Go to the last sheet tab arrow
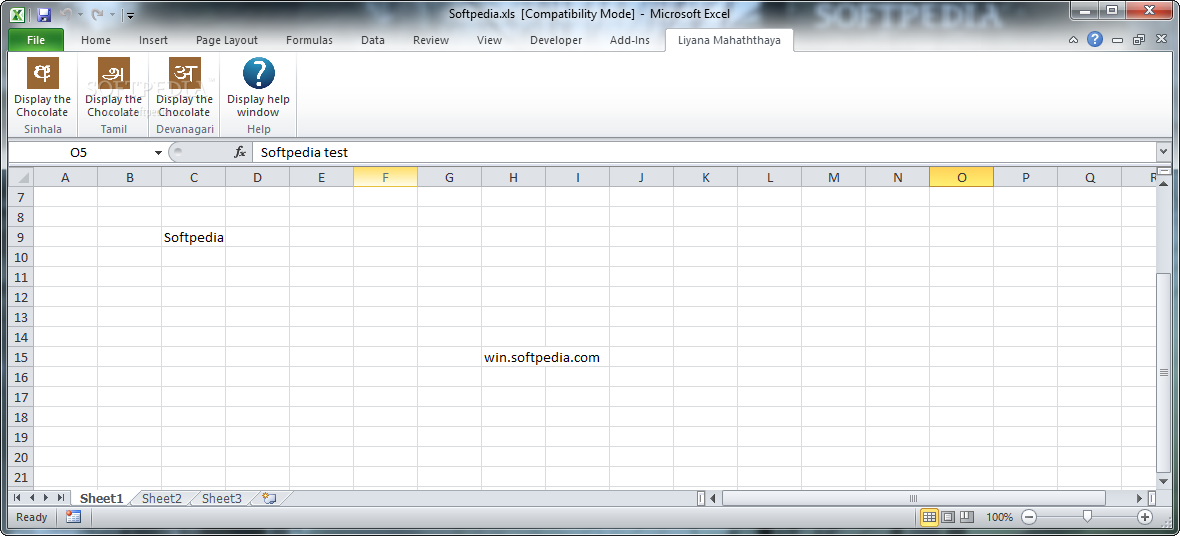 click(x=60, y=498)
